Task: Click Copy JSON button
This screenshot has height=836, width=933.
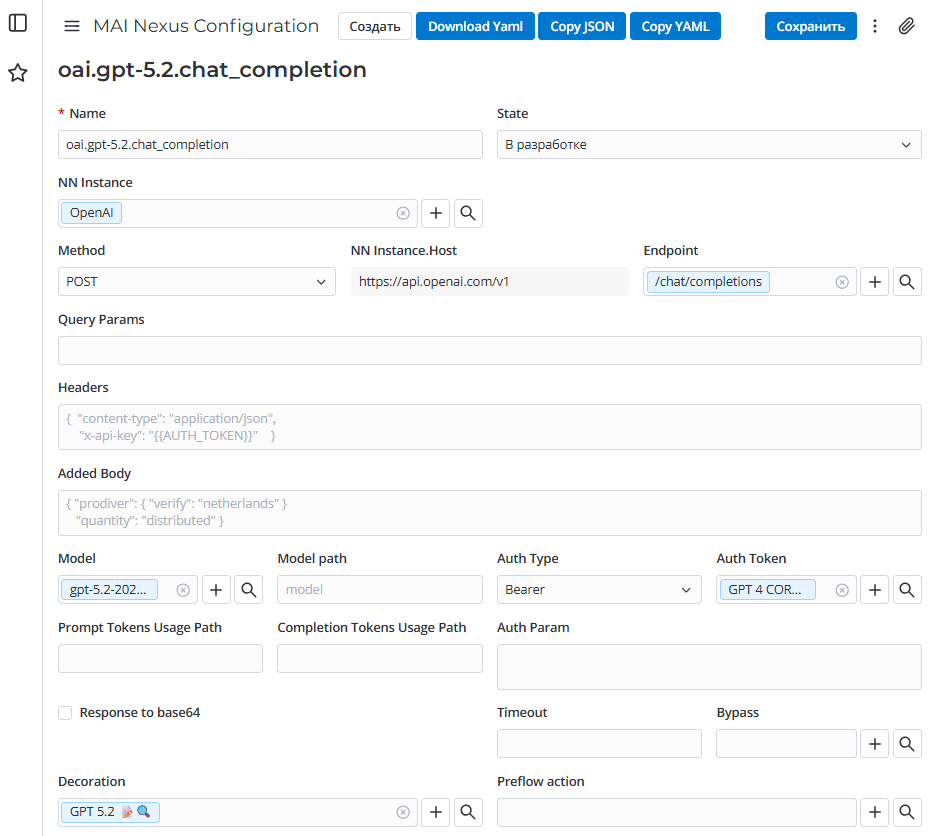Action: (582, 26)
